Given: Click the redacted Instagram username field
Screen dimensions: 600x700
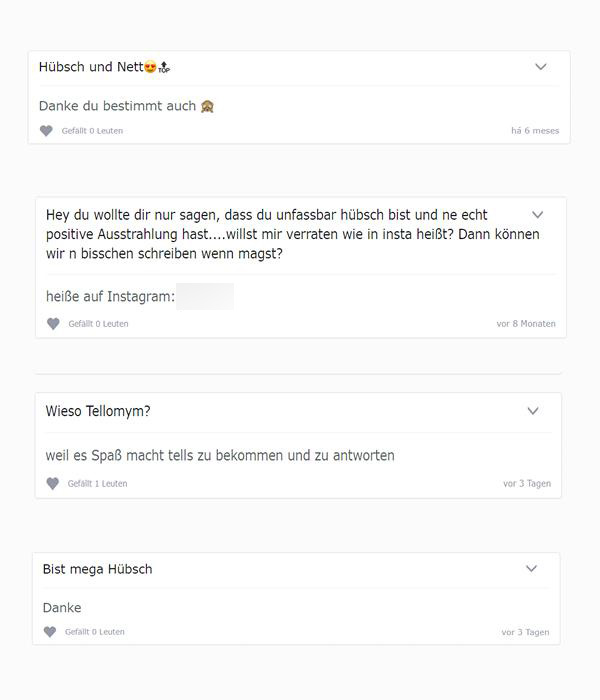Looking at the screenshot, I should [205, 297].
